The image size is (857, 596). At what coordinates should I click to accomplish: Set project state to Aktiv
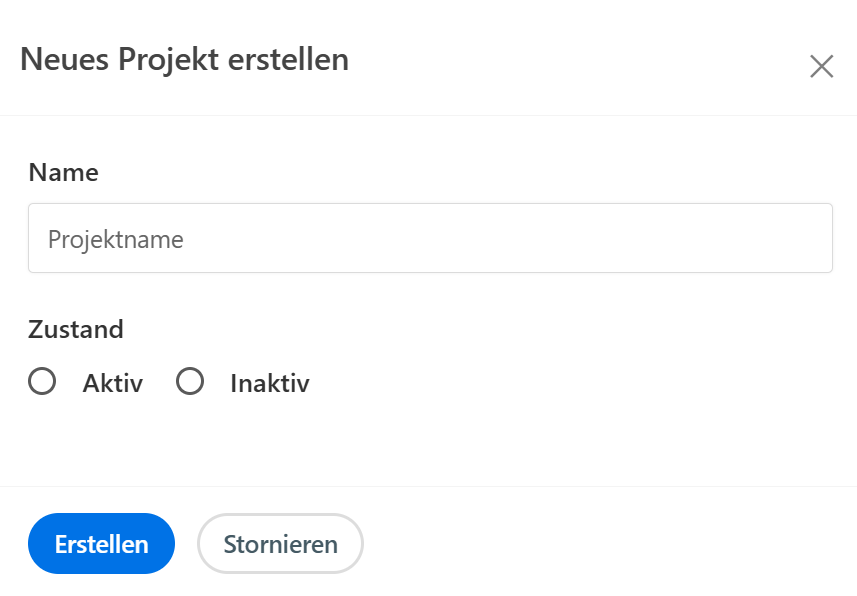pyautogui.click(x=42, y=382)
